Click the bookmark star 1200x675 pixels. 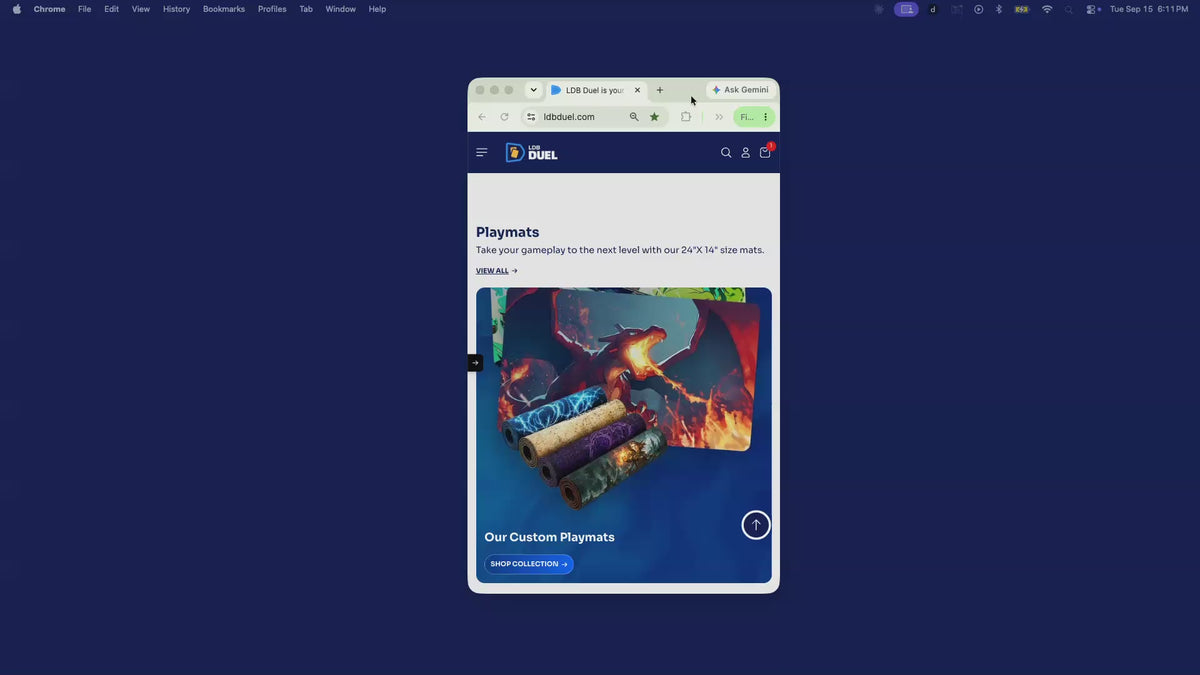pos(654,117)
